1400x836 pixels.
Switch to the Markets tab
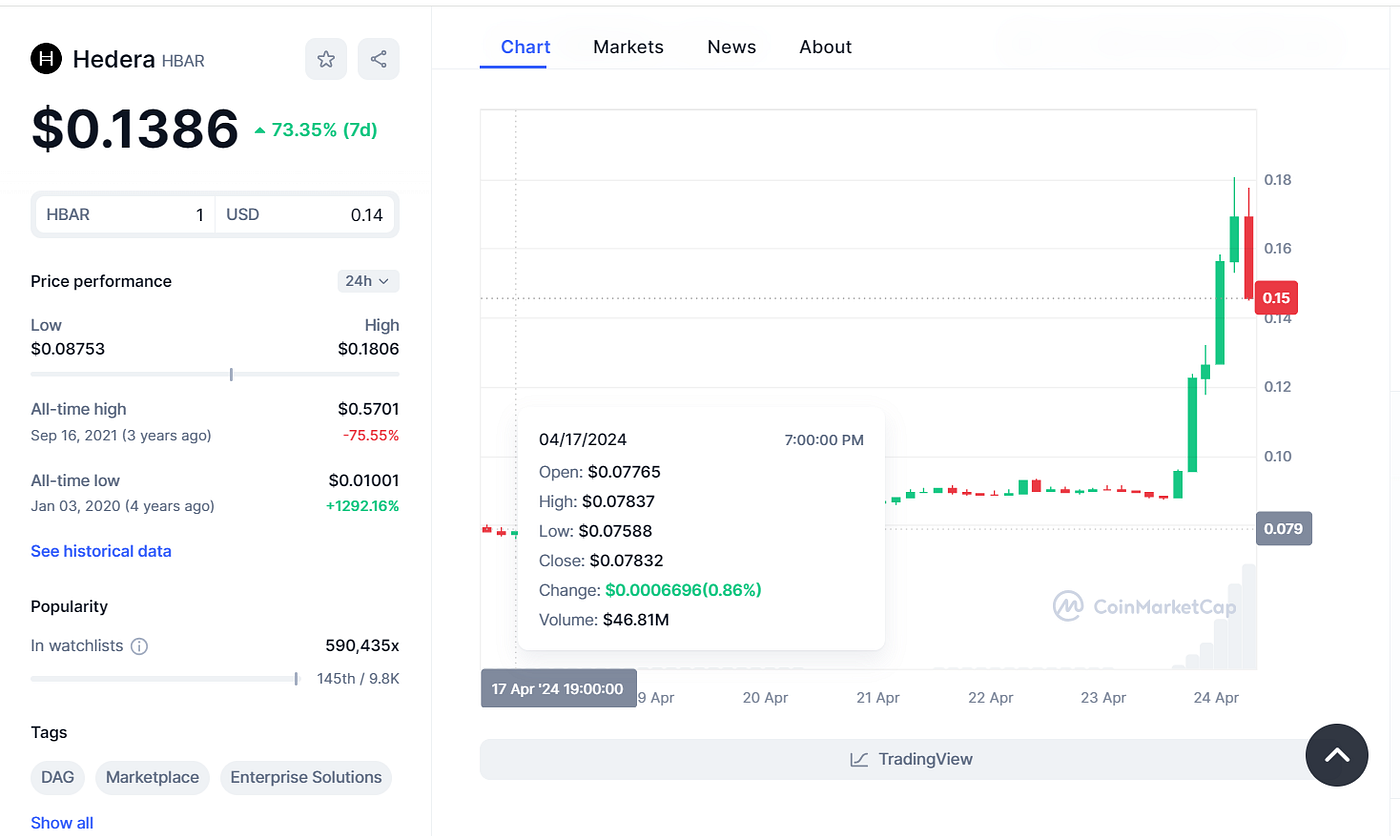pos(628,46)
